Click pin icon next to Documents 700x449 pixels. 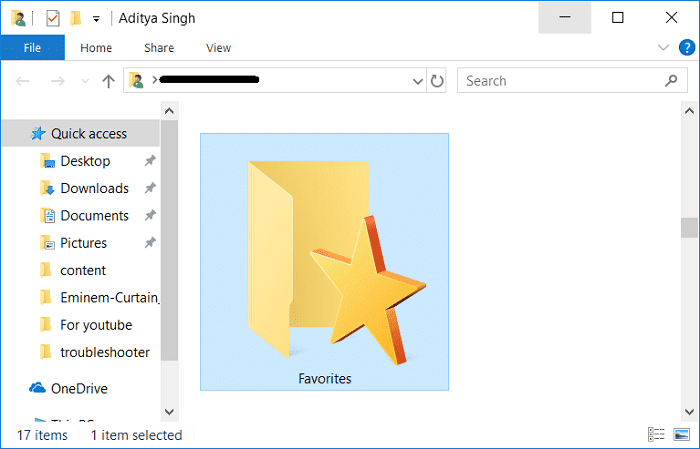(150, 216)
